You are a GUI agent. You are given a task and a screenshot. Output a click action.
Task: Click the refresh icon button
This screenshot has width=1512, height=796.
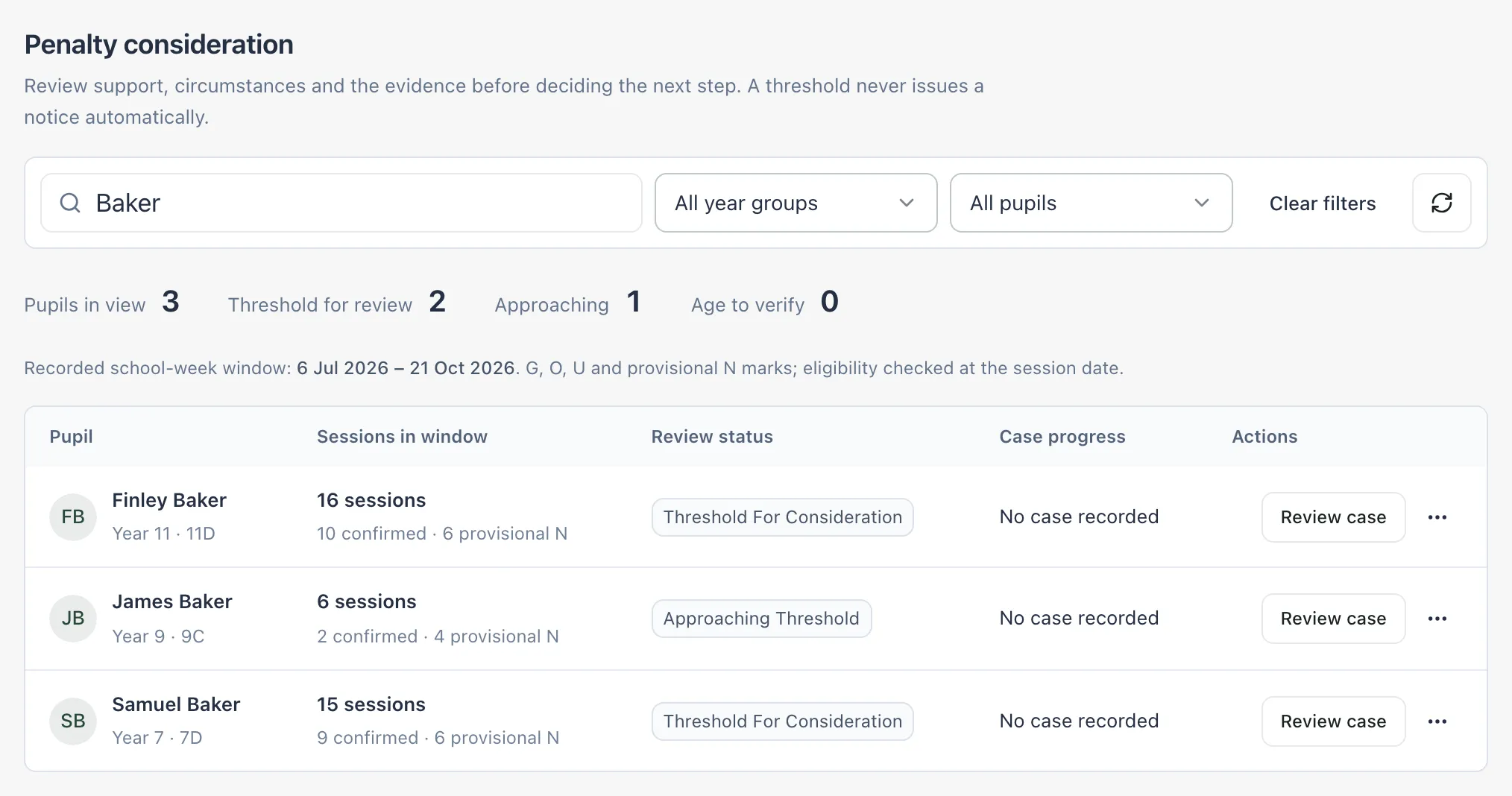[x=1442, y=203]
